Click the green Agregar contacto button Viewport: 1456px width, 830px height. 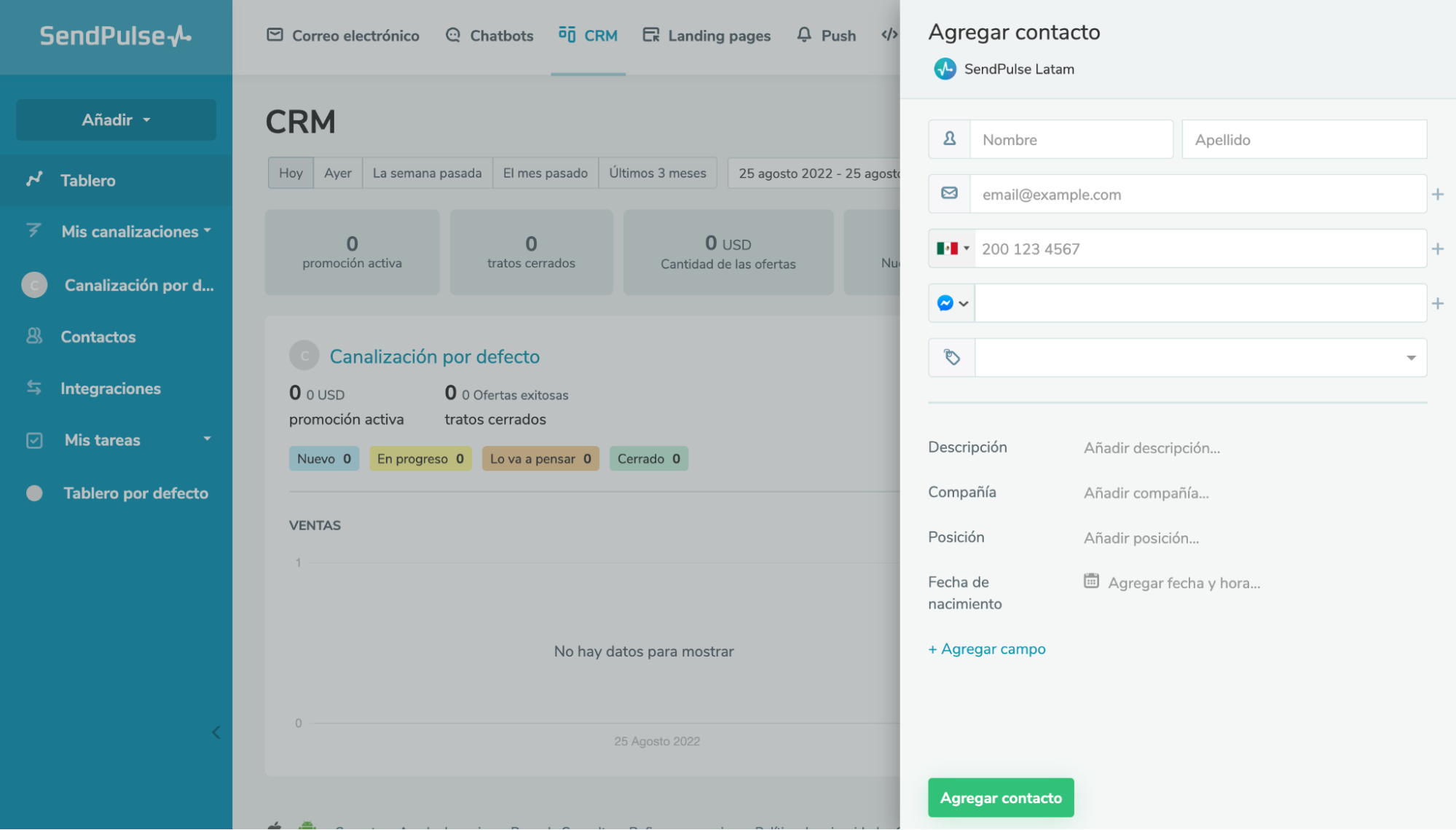click(1000, 798)
